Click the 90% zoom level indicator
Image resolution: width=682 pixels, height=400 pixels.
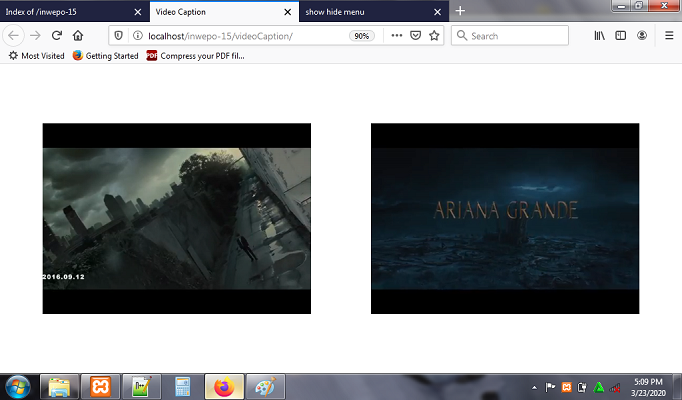click(x=361, y=35)
